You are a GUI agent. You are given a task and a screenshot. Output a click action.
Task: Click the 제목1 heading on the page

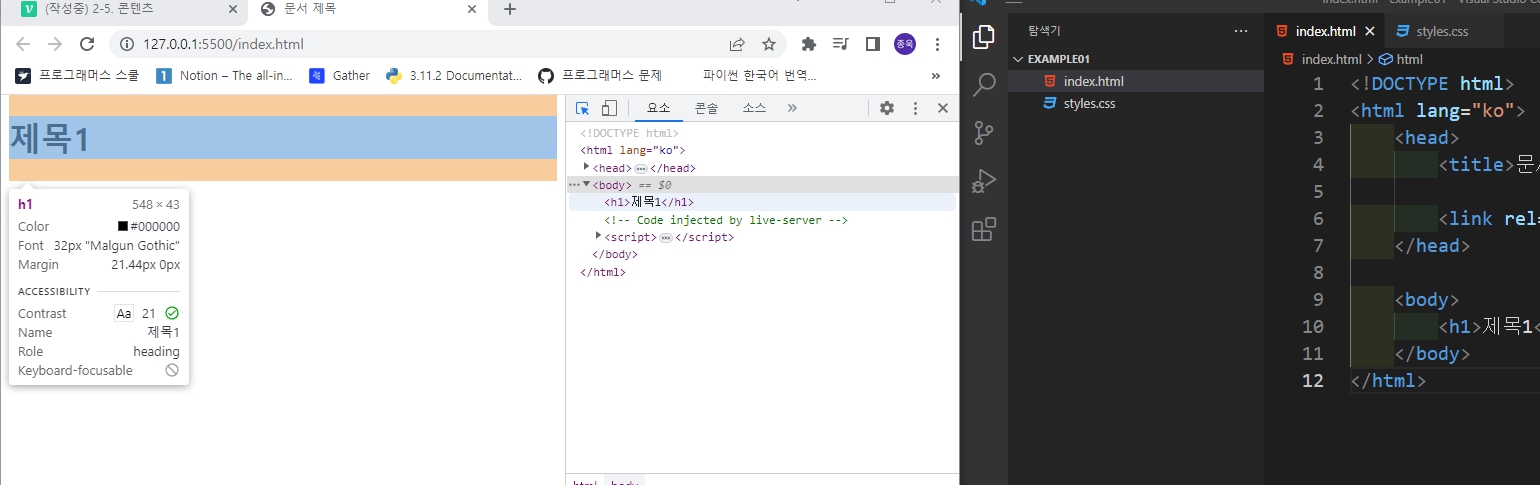click(x=50, y=138)
